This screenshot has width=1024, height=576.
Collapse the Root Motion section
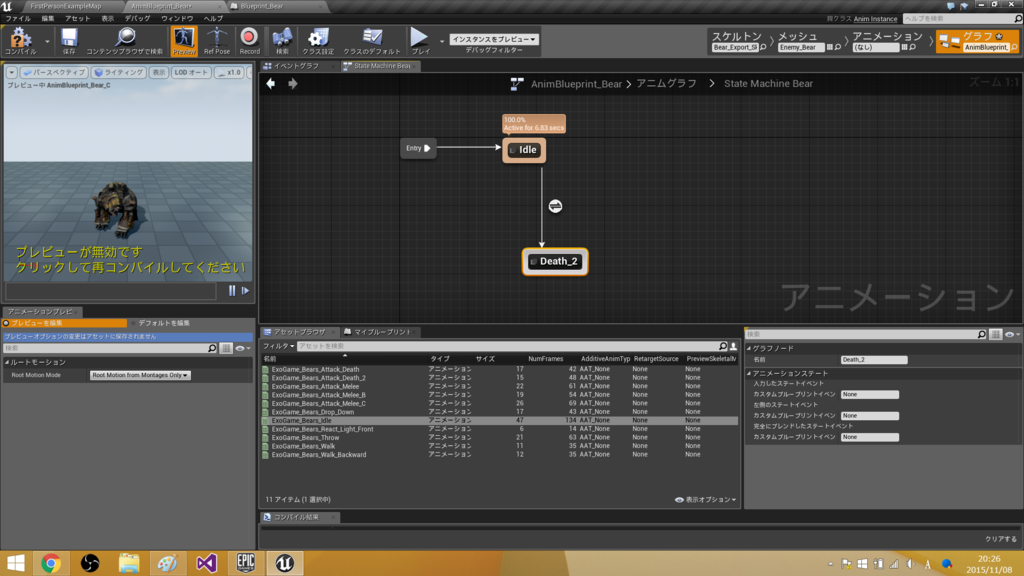[7, 362]
